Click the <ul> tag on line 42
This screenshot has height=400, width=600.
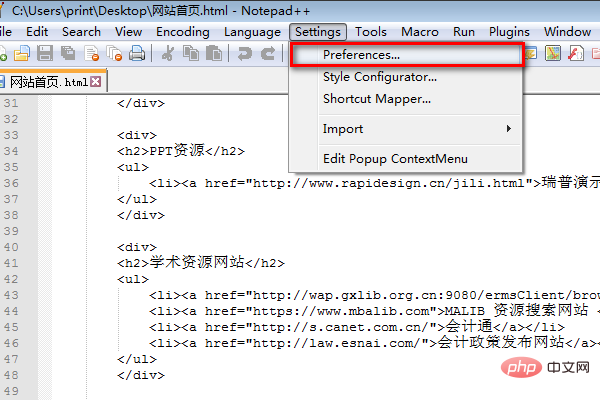pos(133,279)
